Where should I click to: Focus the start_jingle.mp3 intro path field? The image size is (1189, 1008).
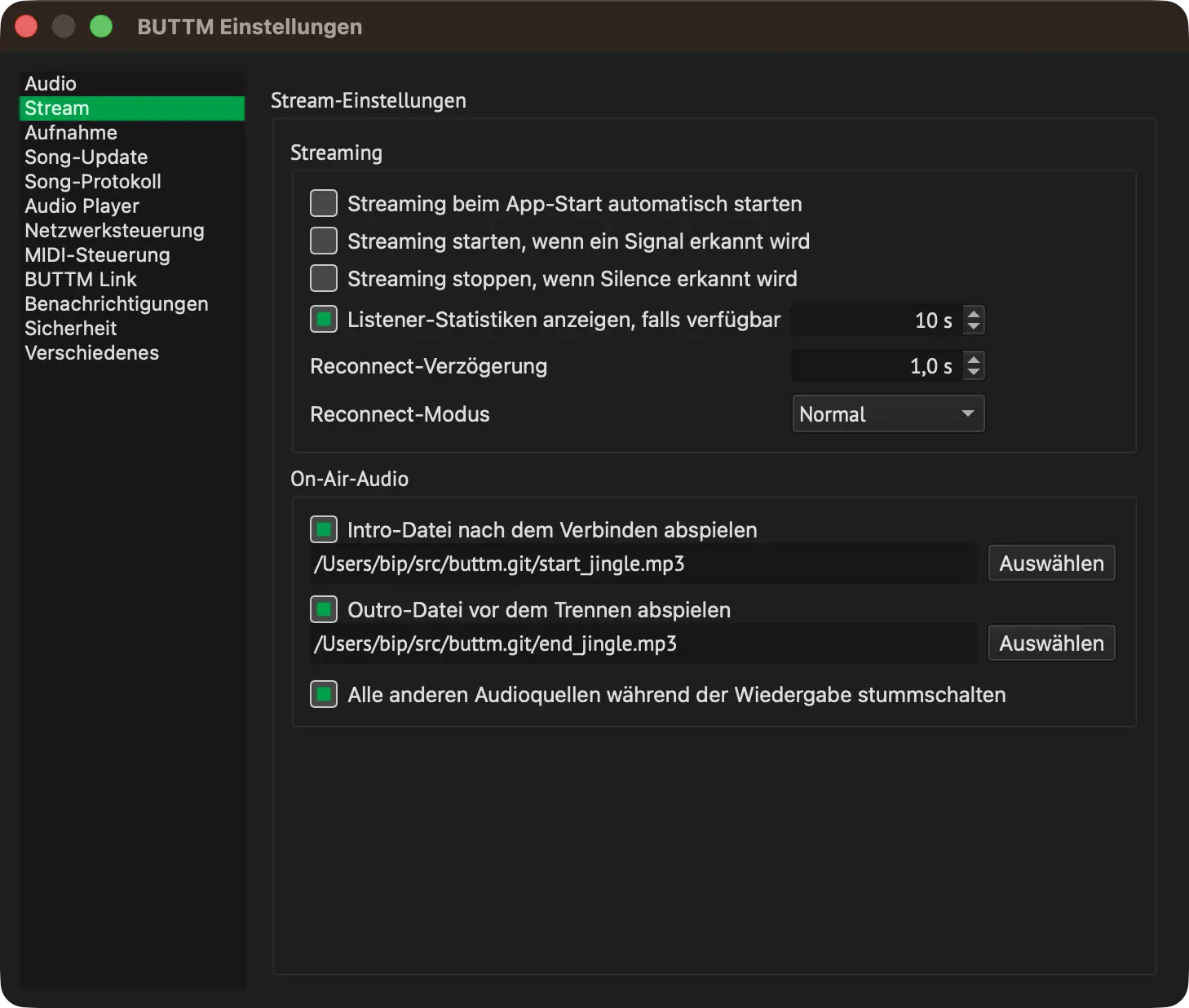(643, 564)
